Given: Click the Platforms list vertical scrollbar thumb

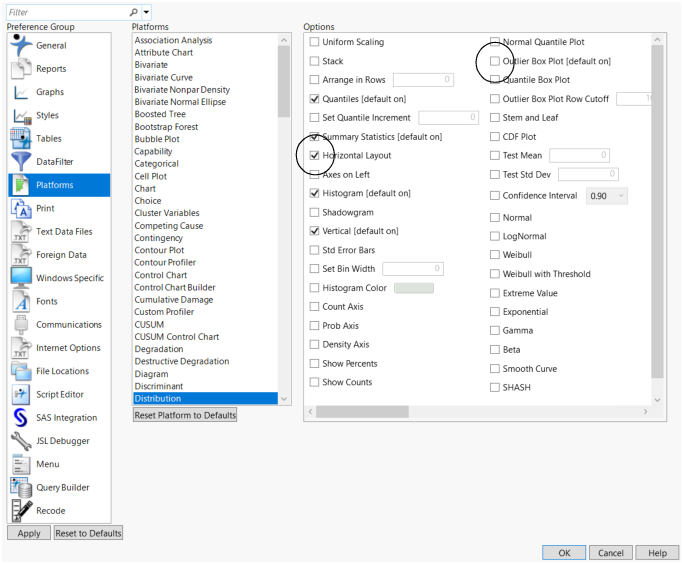Looking at the screenshot, I should (x=284, y=81).
